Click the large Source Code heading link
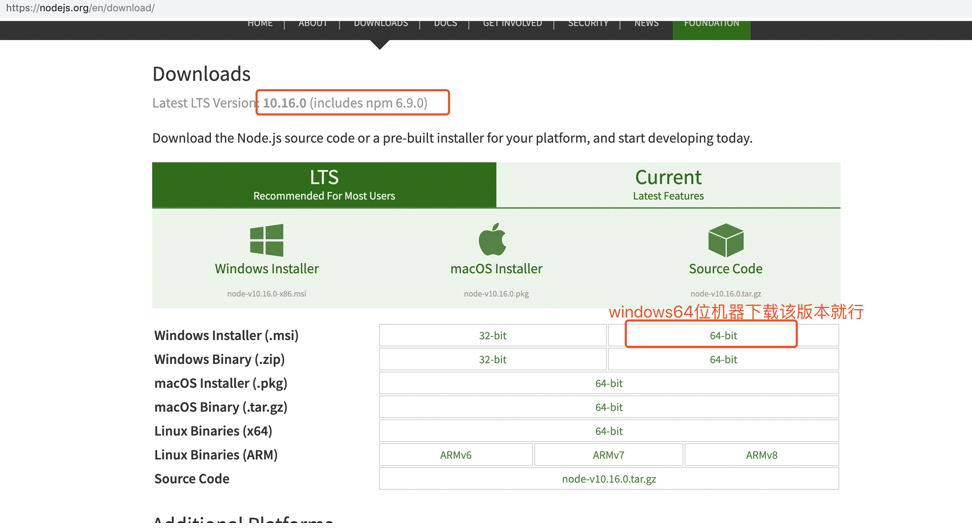Viewport: 972px width, 530px height. tap(725, 268)
